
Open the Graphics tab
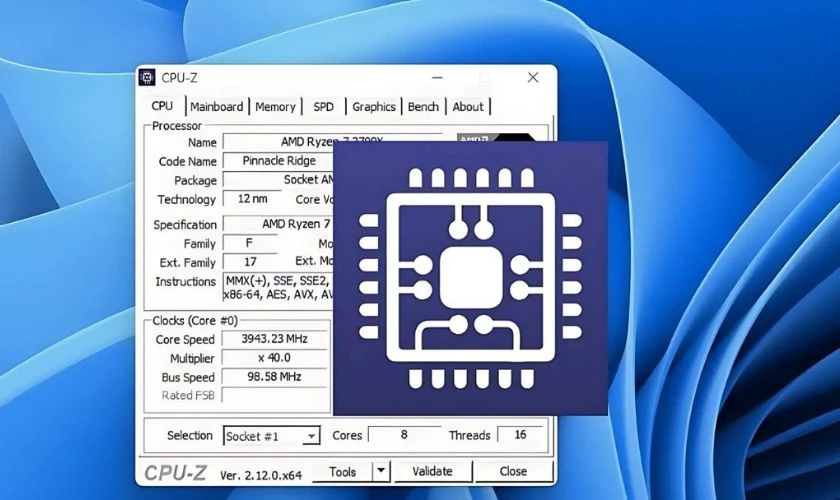click(374, 107)
